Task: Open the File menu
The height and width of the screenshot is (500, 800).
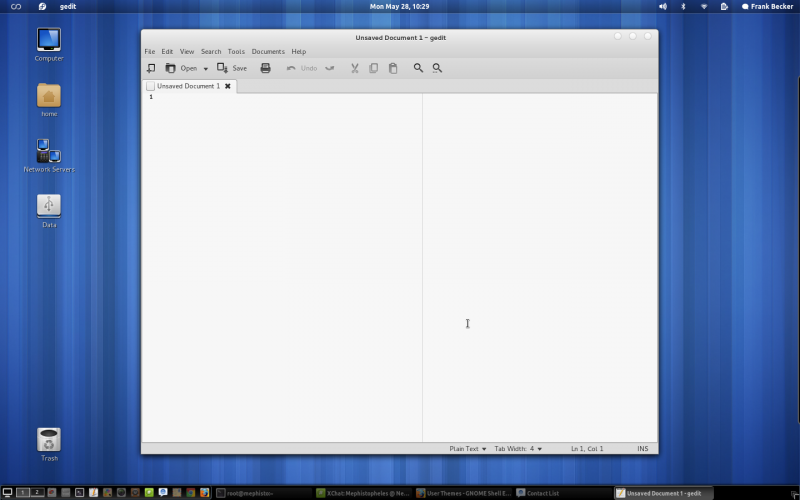Action: coord(149,52)
